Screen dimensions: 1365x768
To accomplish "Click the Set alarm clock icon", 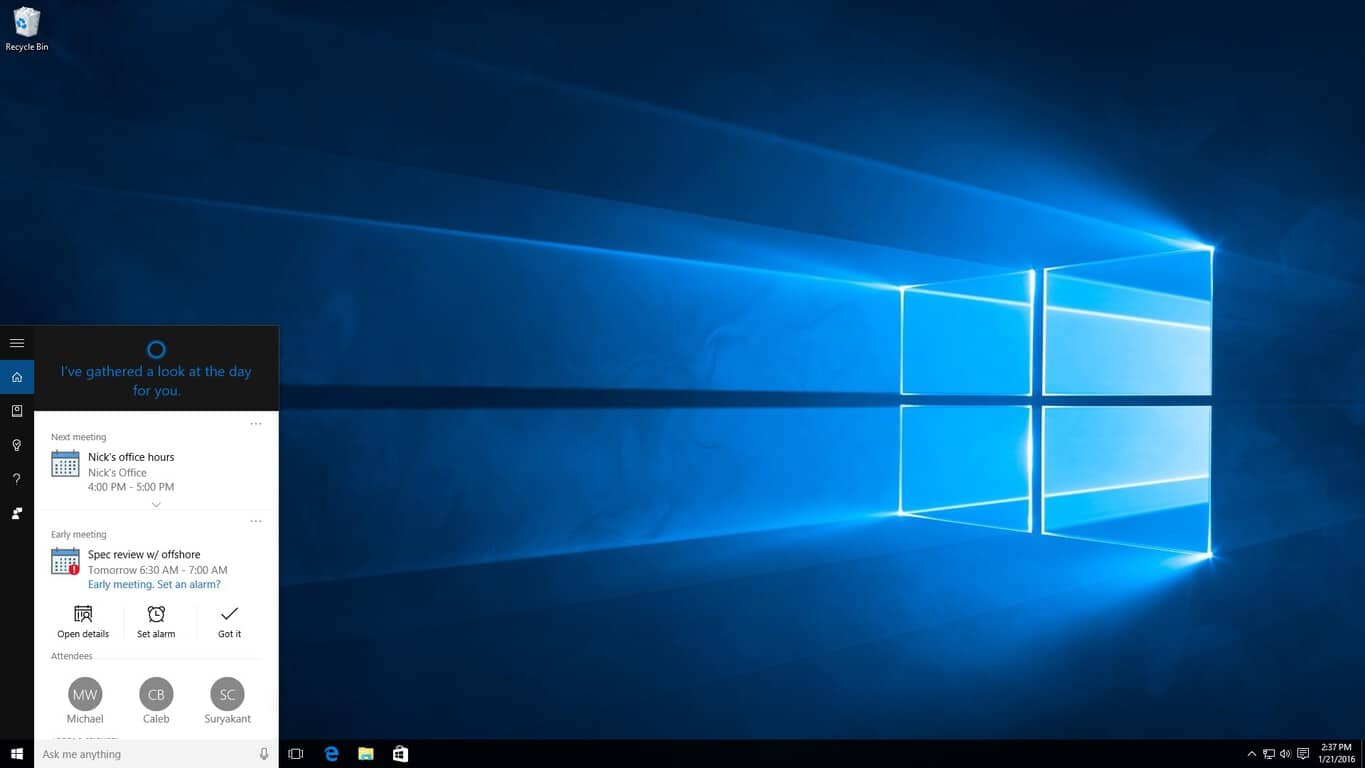I will click(x=156, y=614).
